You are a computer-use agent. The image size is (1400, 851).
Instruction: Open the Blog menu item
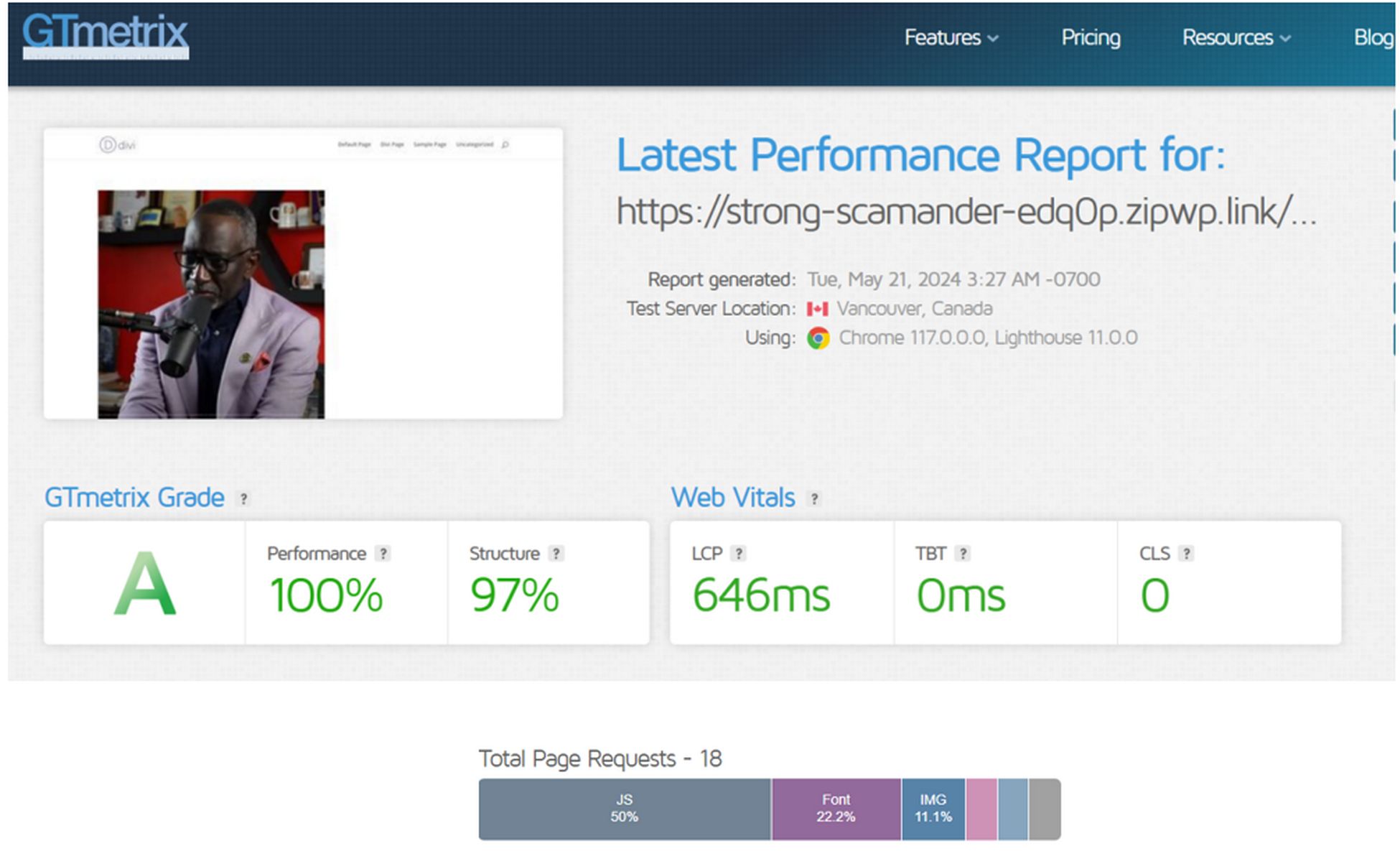tap(1372, 38)
